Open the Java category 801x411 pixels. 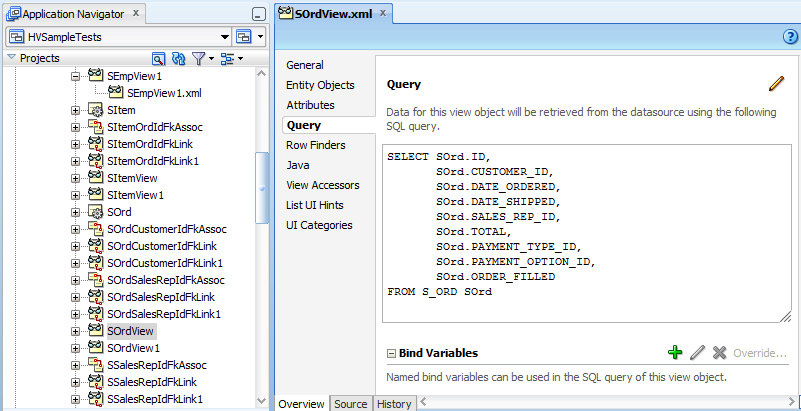tap(298, 165)
